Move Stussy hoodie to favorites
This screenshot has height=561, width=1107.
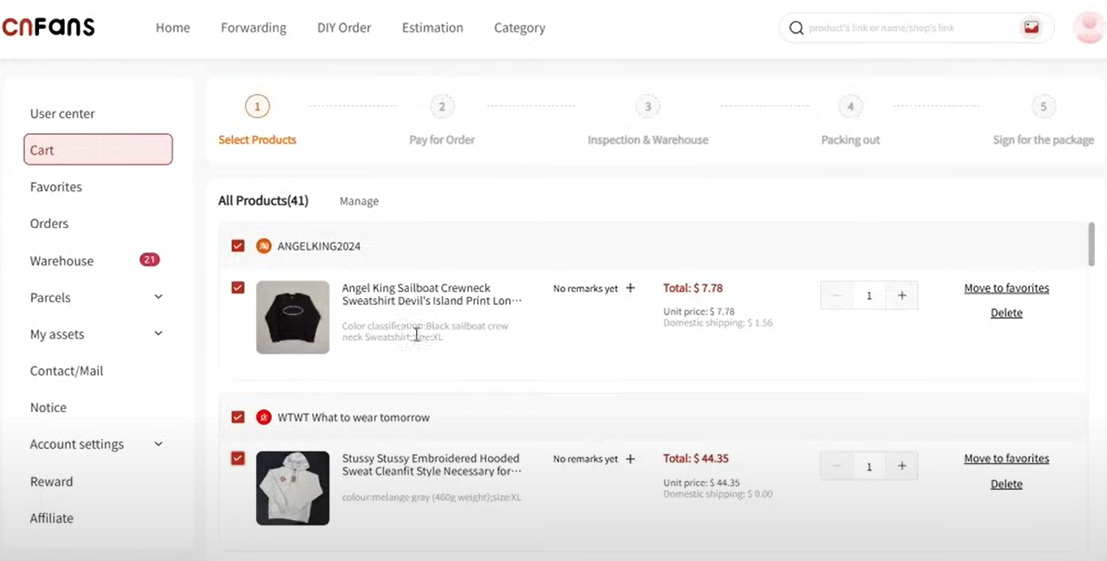(x=1006, y=458)
